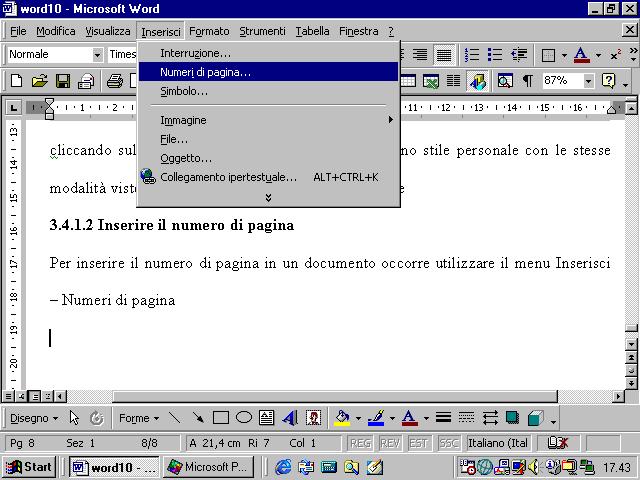Click spelling status book icon
This screenshot has height=480, width=640.
(x=557, y=443)
